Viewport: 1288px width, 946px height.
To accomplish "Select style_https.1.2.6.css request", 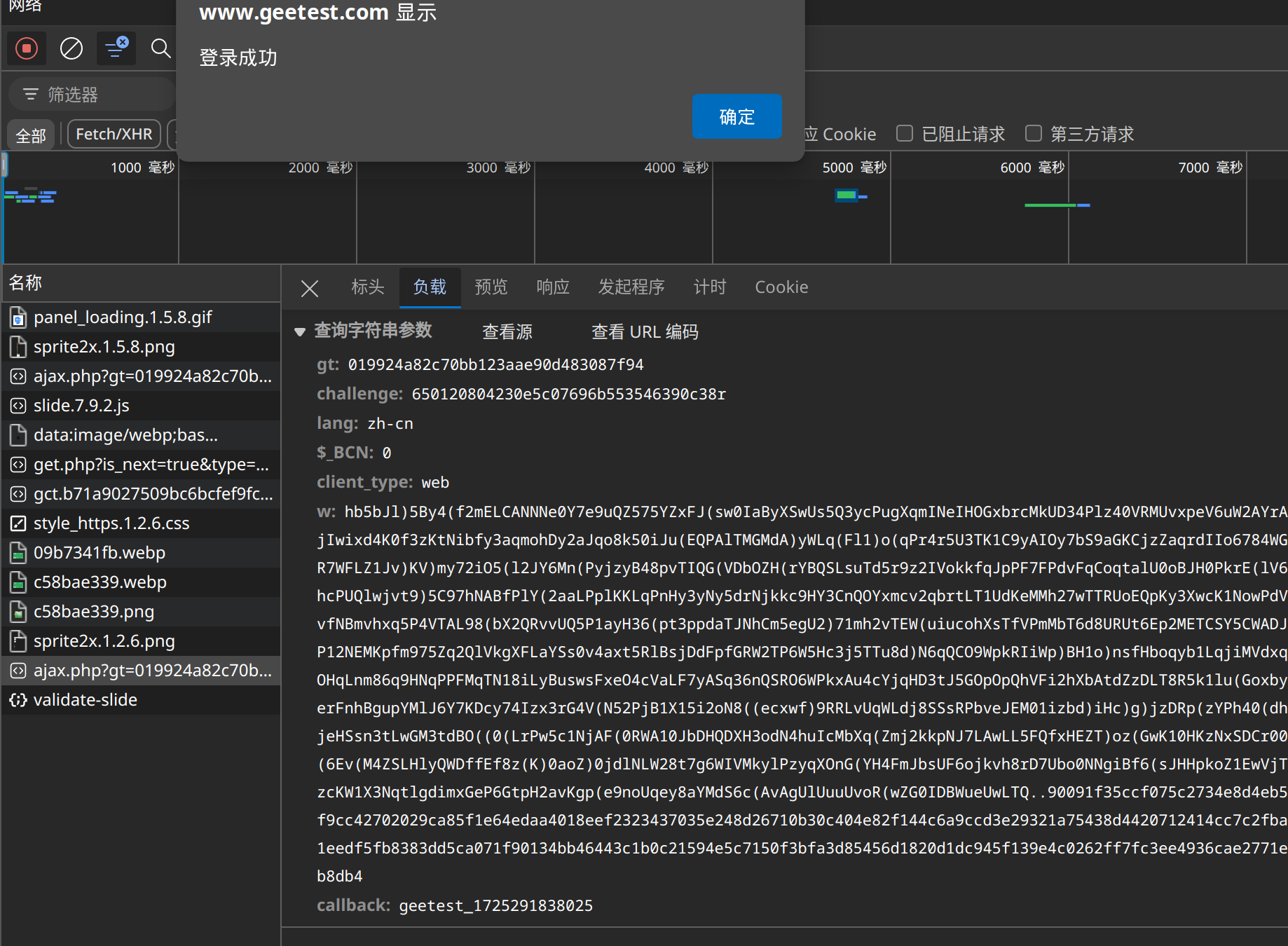I will (141, 523).
